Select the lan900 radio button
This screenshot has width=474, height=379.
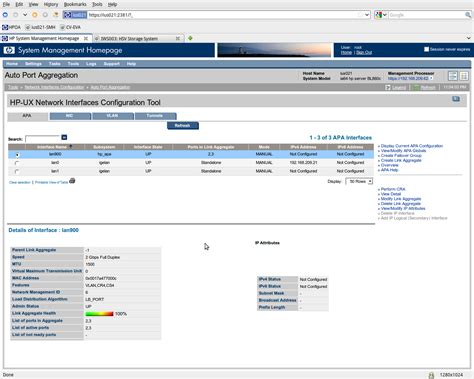point(17,155)
